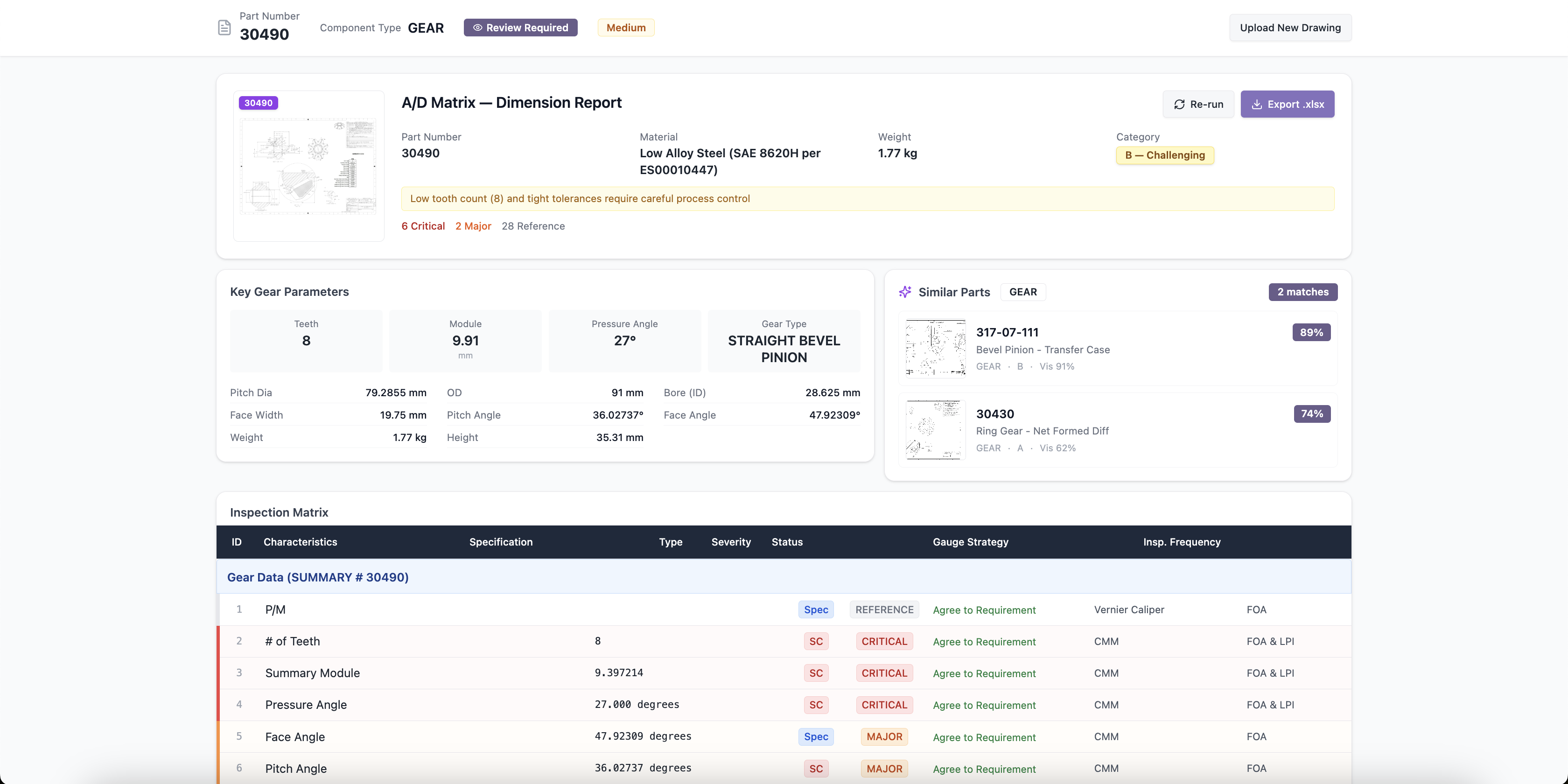Viewport: 1568px width, 784px height.
Task: Select the GEAR filter tag in Similar Parts
Action: (1022, 292)
